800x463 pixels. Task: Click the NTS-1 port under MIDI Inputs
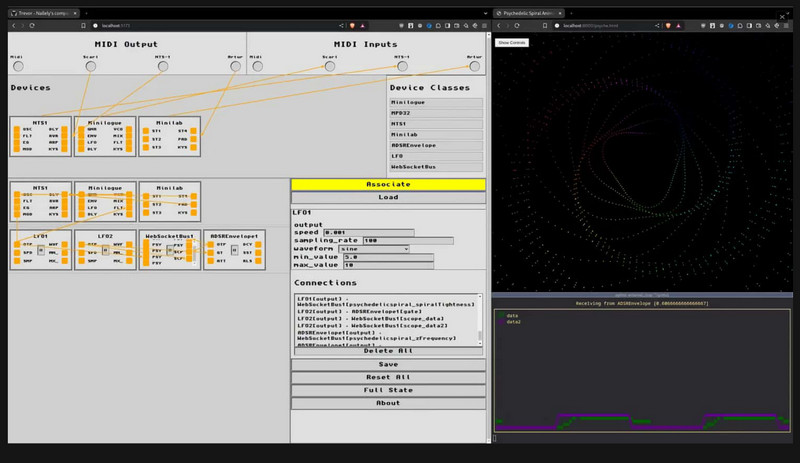click(403, 66)
